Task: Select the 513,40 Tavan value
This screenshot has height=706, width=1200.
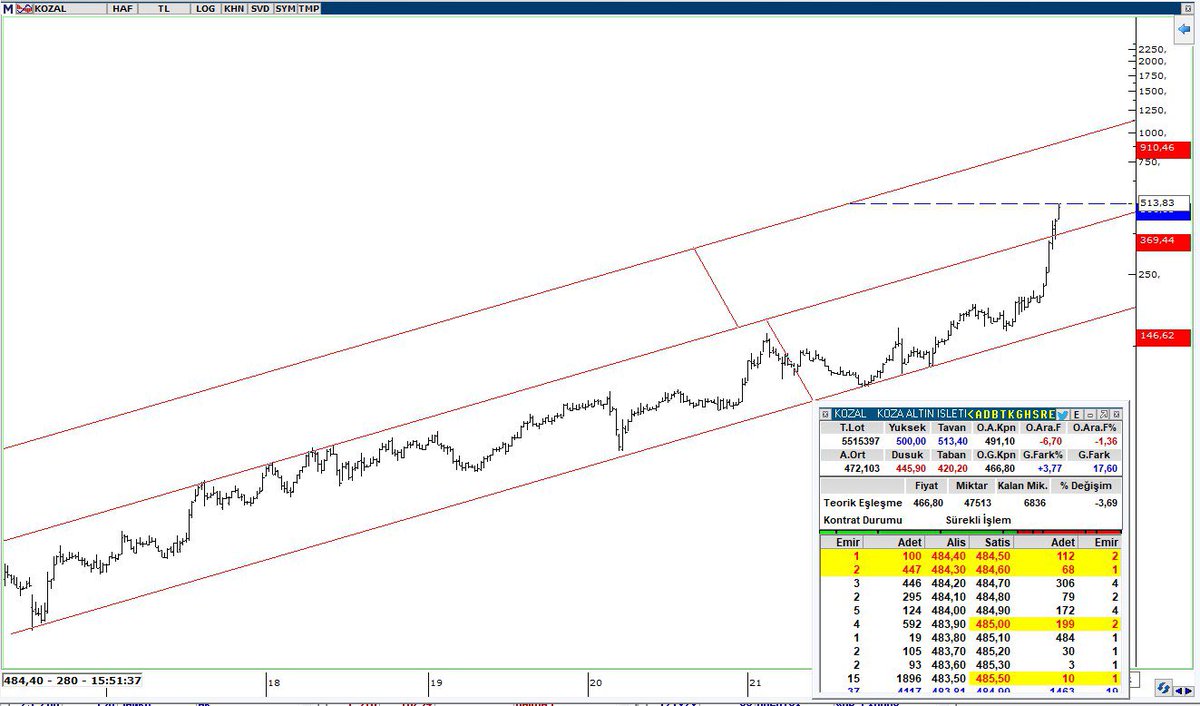Action: click(x=953, y=441)
